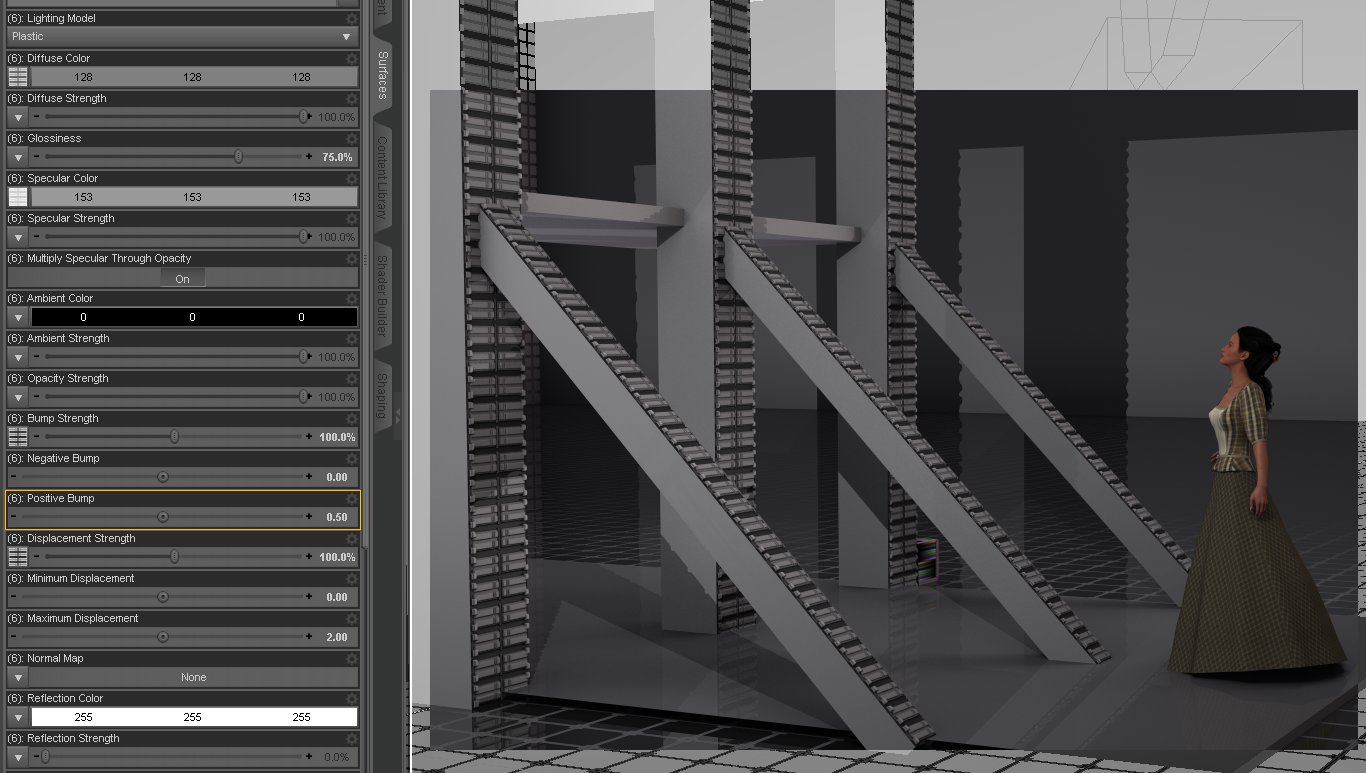
Task: Open the Reflection Color map dropdown arrow
Action: click(18, 717)
